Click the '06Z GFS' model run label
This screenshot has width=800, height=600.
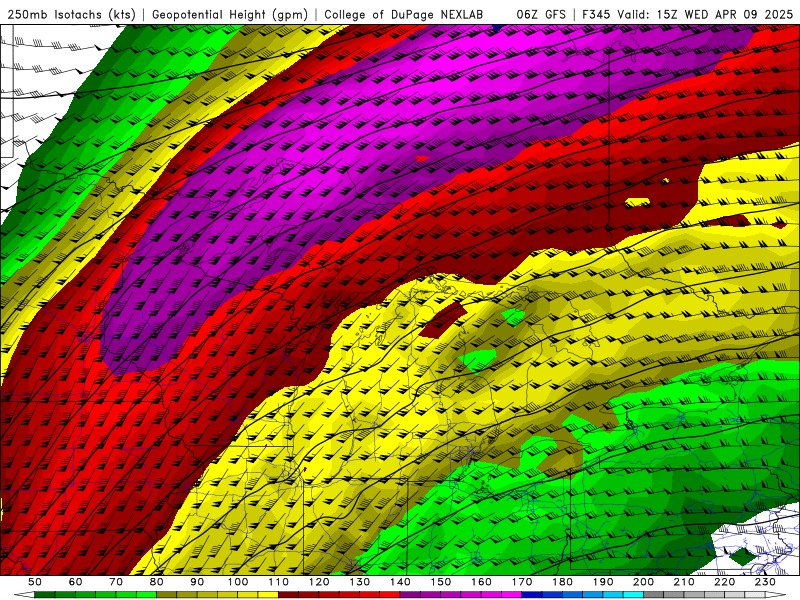tap(541, 15)
